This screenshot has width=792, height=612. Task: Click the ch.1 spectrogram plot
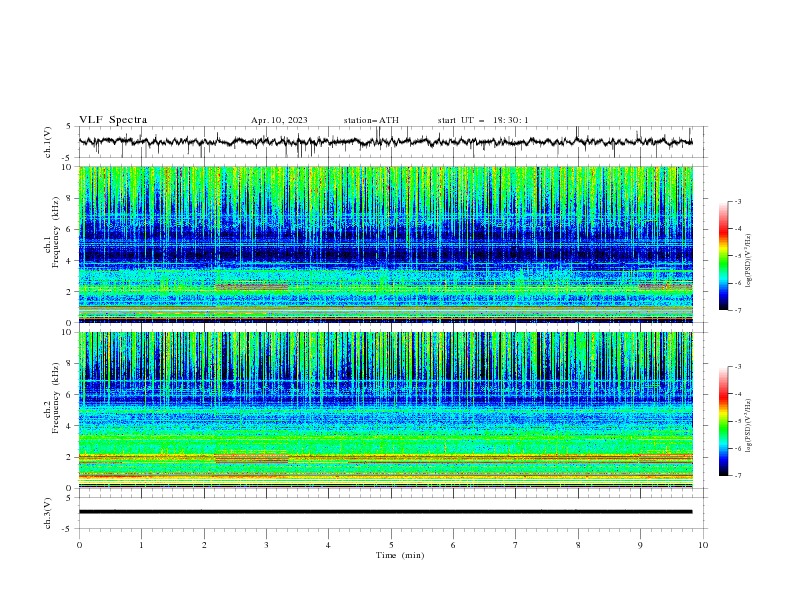click(385, 244)
